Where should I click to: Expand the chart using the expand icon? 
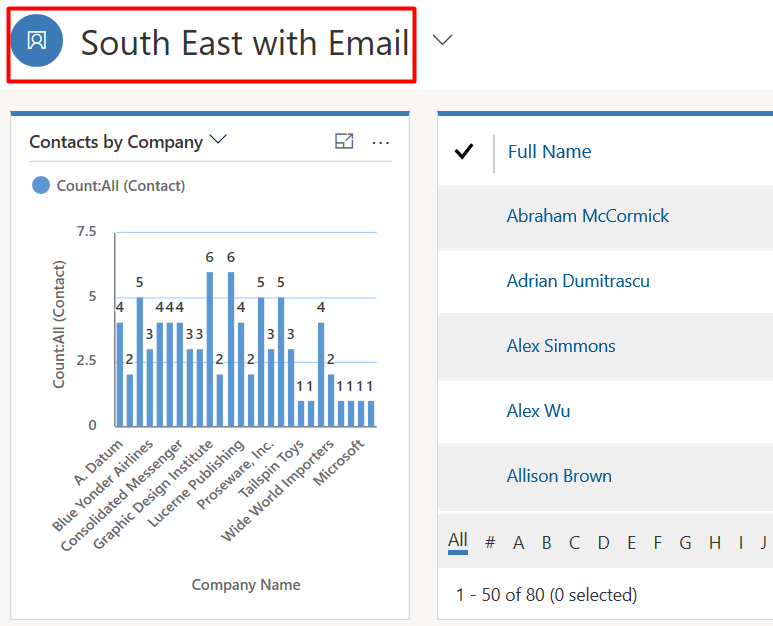point(344,142)
